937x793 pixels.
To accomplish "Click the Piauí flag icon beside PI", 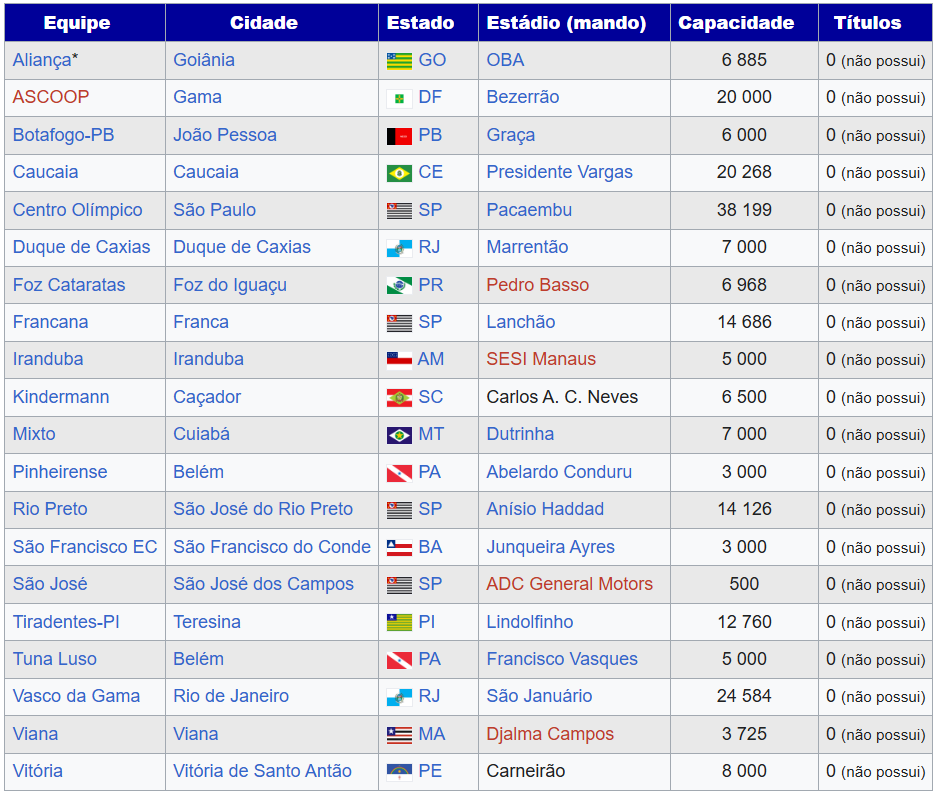I will [399, 623].
